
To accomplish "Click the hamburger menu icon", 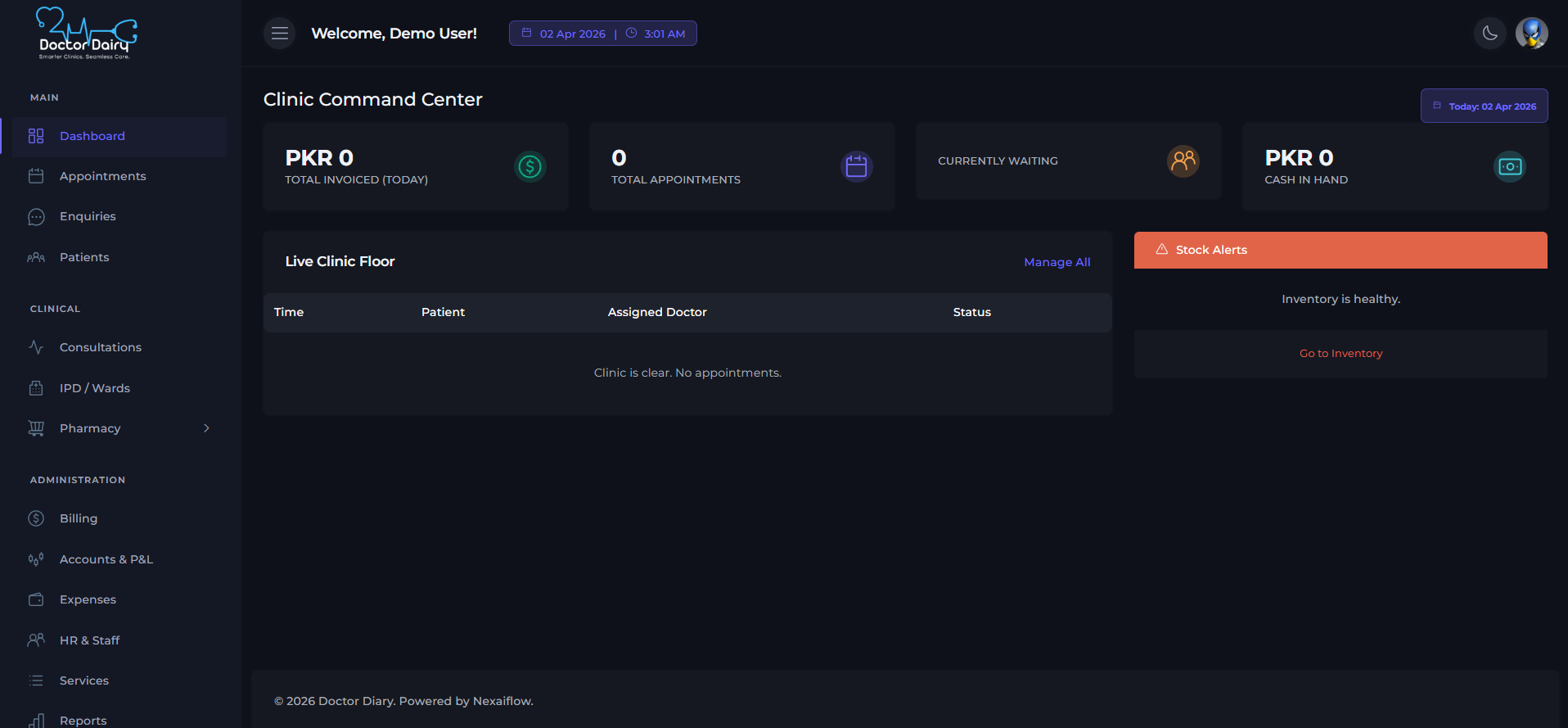I will coord(279,34).
